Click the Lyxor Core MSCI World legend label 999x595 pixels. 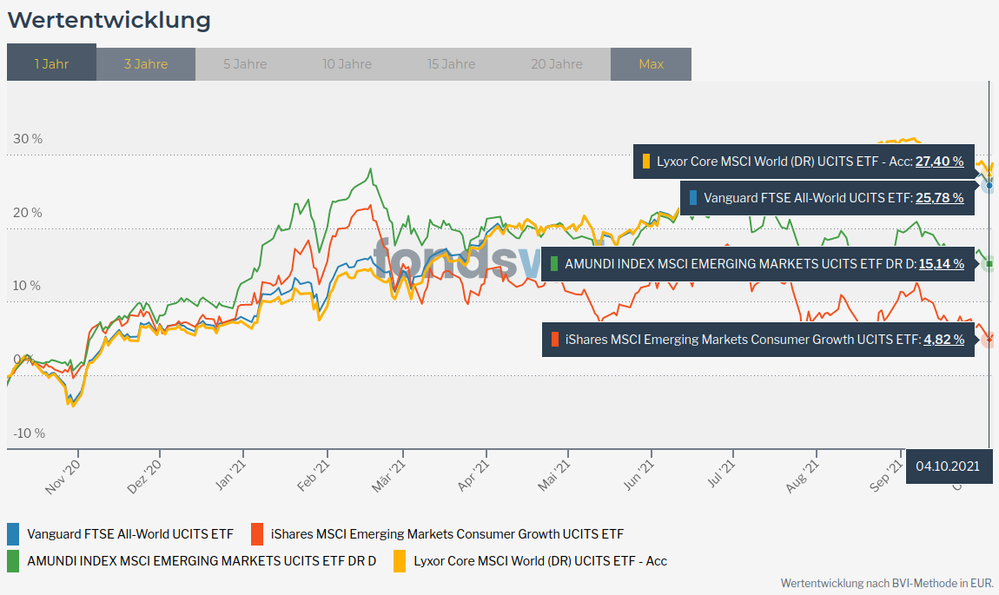click(x=540, y=560)
